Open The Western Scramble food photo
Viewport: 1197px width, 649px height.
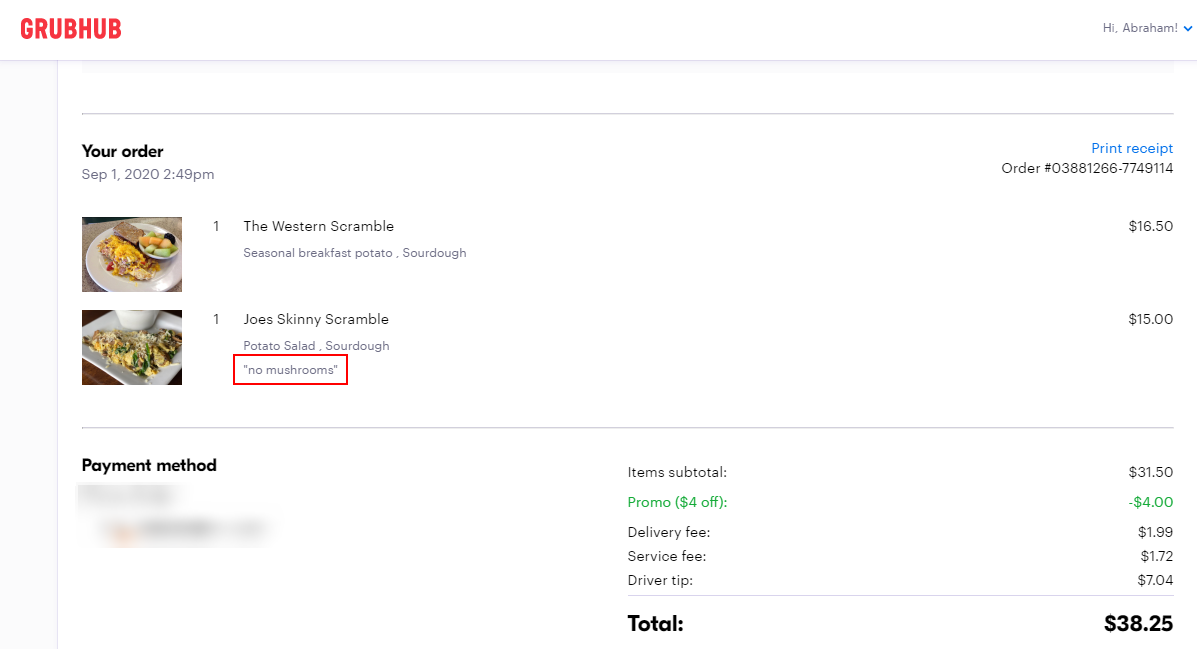pyautogui.click(x=132, y=254)
